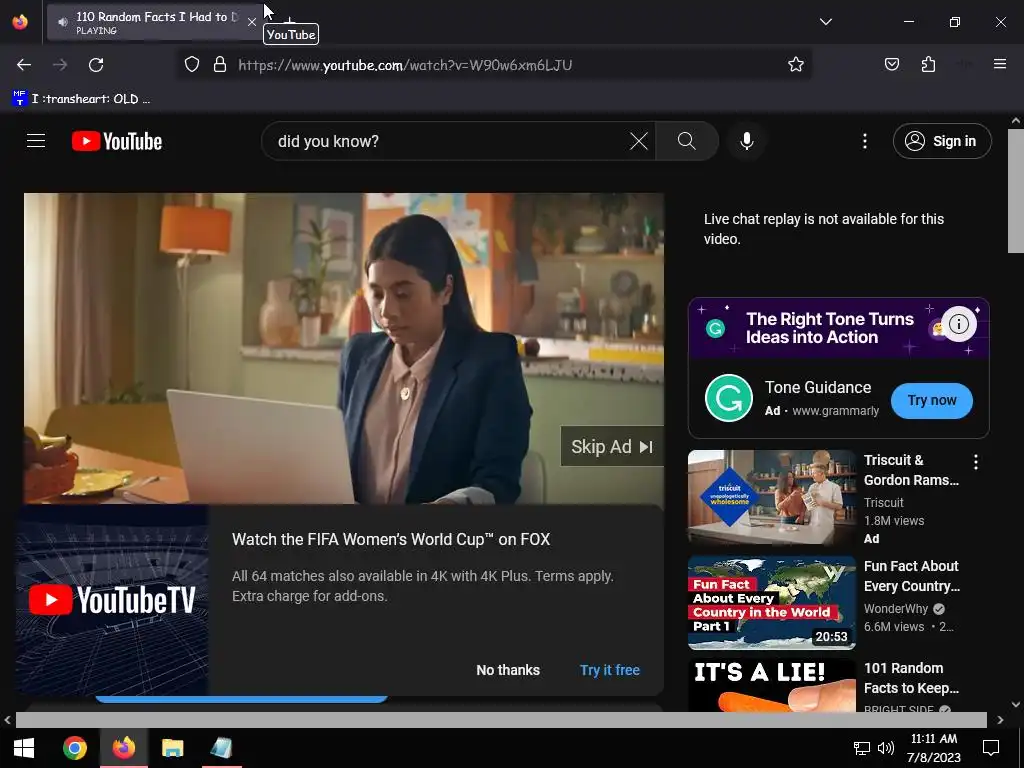Reload the current page

click(x=96, y=65)
